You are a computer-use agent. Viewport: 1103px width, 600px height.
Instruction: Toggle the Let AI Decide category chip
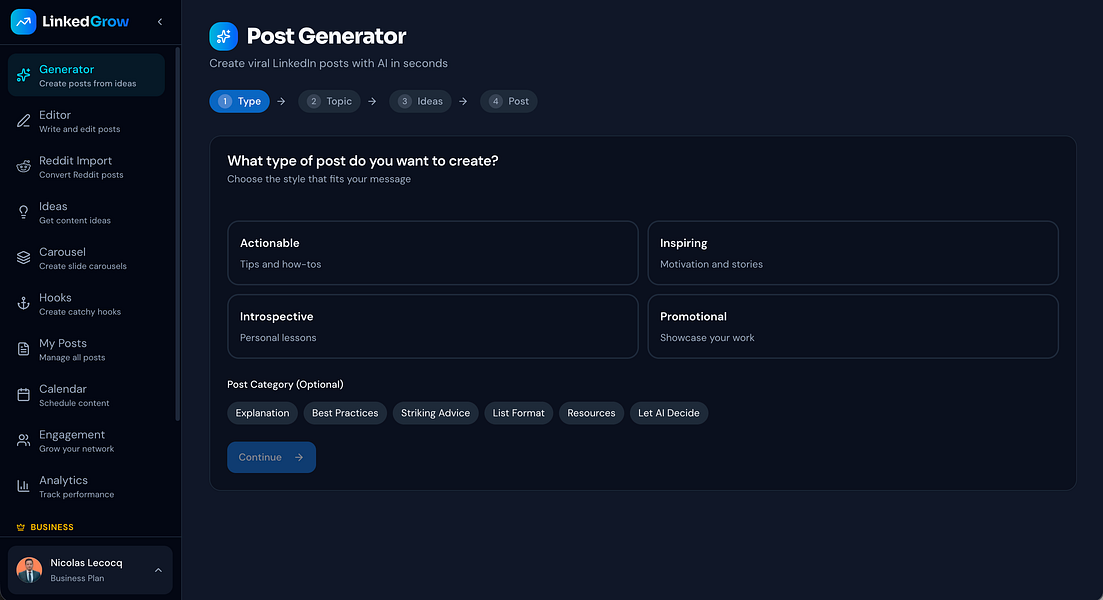tap(668, 413)
